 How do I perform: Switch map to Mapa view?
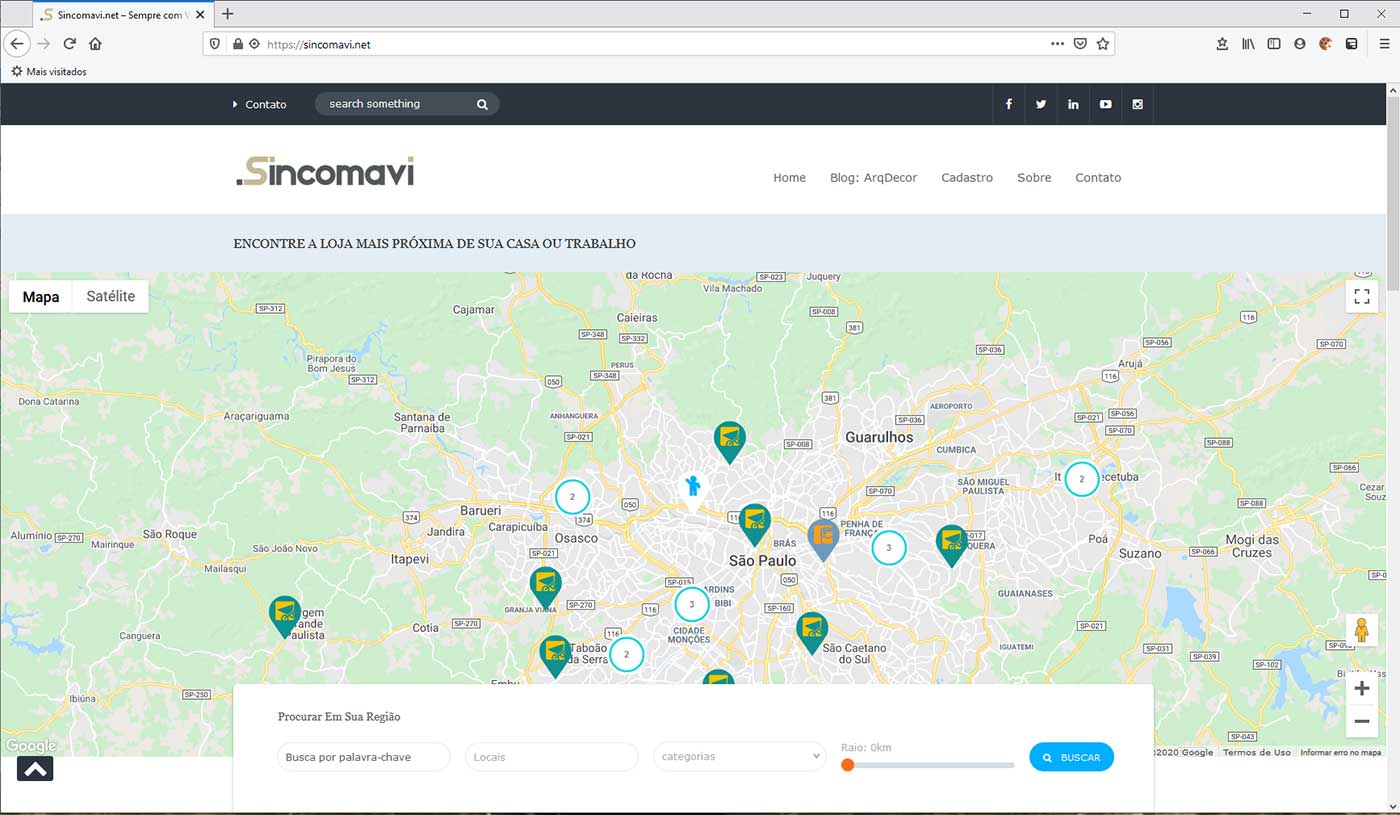pos(41,296)
